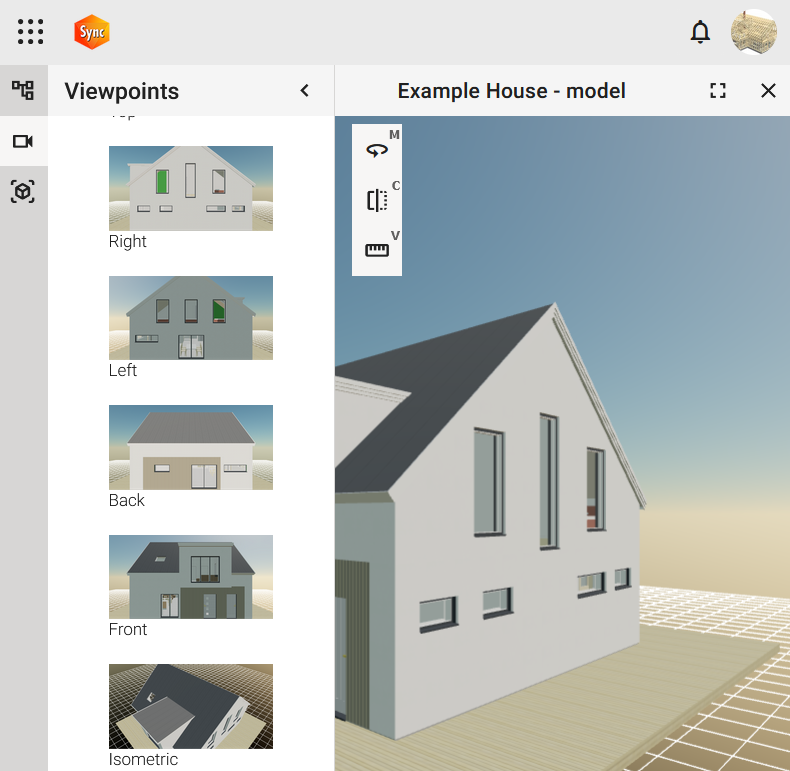Click the Back viewpoint label

coord(127,500)
